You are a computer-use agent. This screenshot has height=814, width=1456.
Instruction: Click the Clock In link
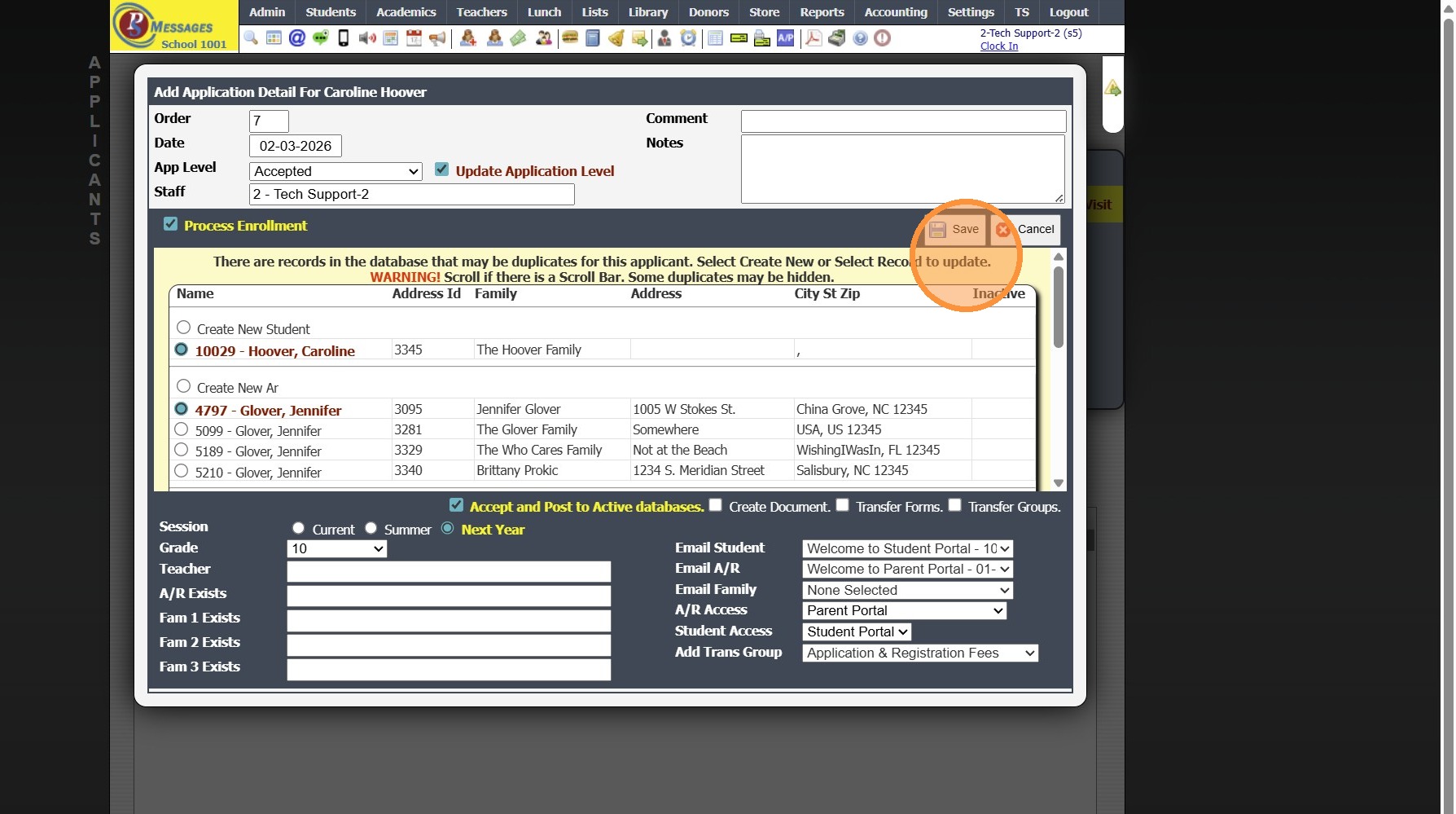[998, 46]
